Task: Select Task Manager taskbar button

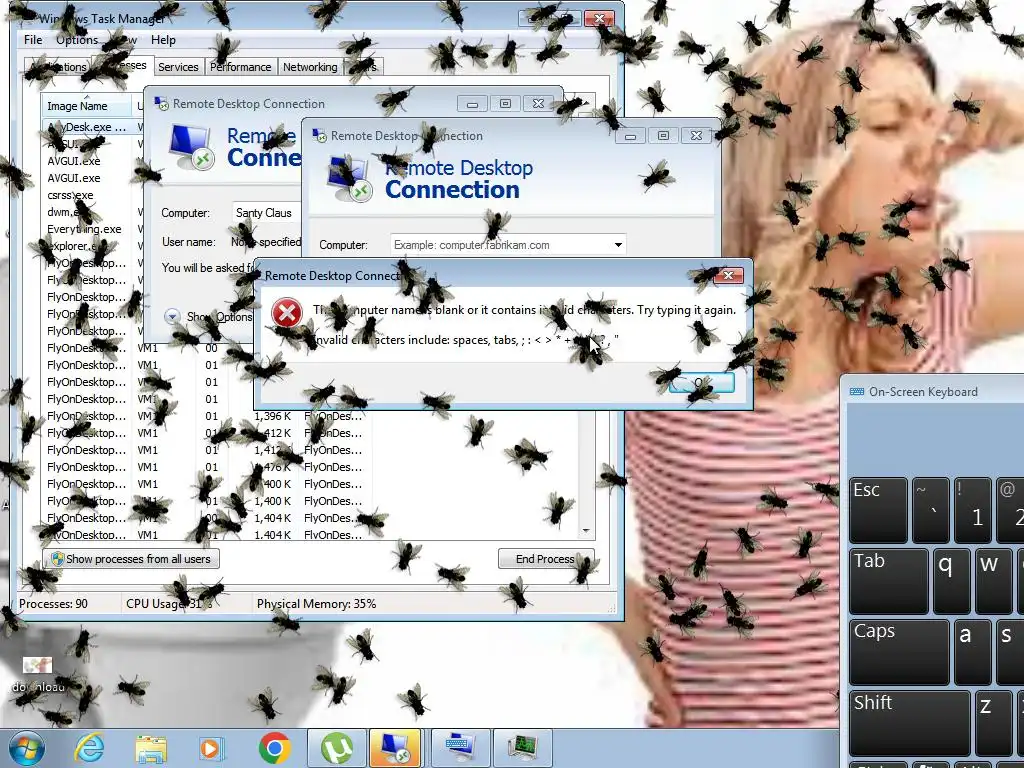Action: pos(523,748)
